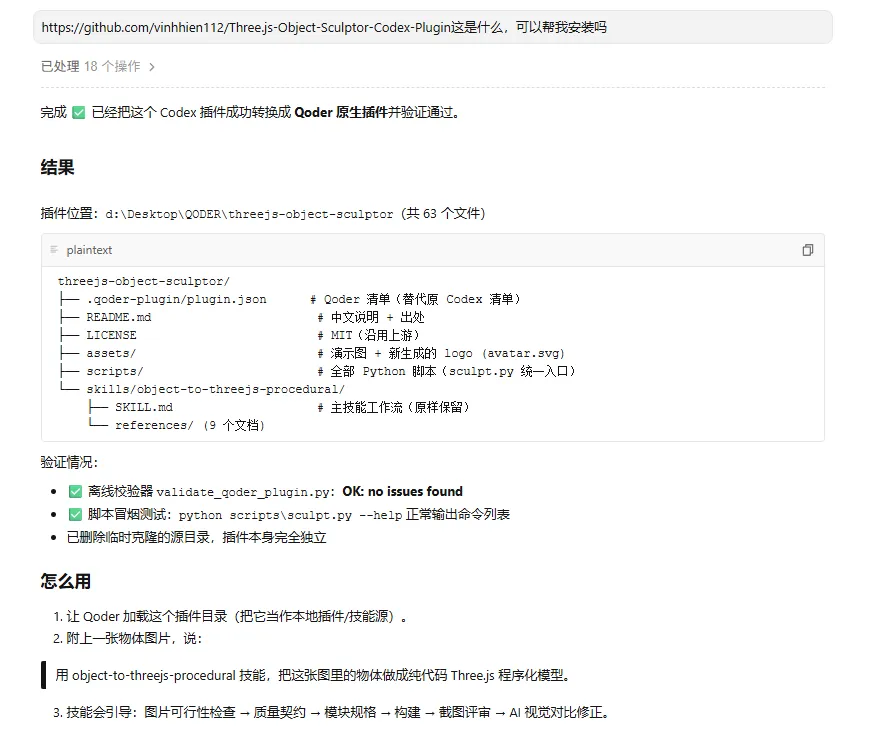
Task: Click validate_qoder_plugin.py inline code
Action: coord(243,492)
